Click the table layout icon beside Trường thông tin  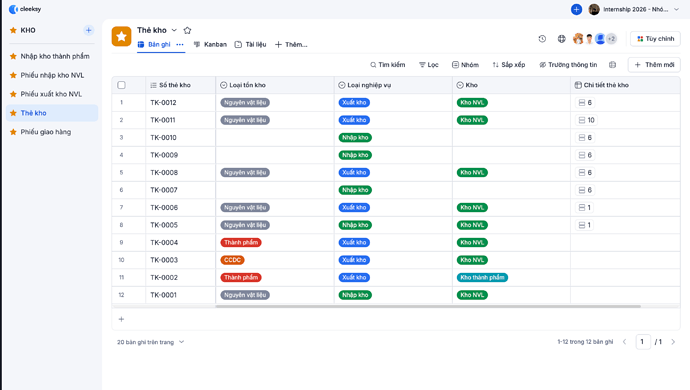pyautogui.click(x=613, y=65)
